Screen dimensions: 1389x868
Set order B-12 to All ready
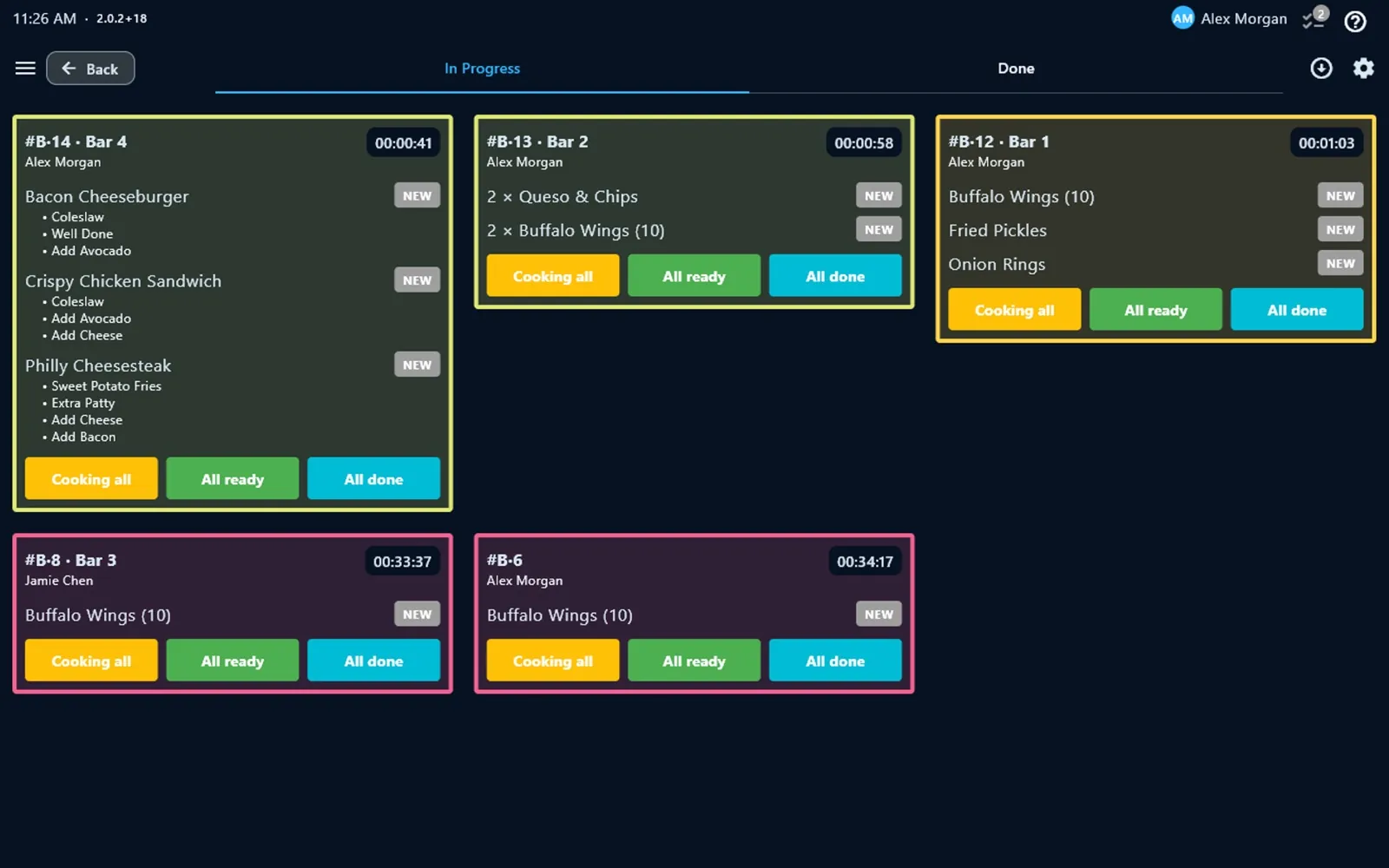(x=1155, y=310)
